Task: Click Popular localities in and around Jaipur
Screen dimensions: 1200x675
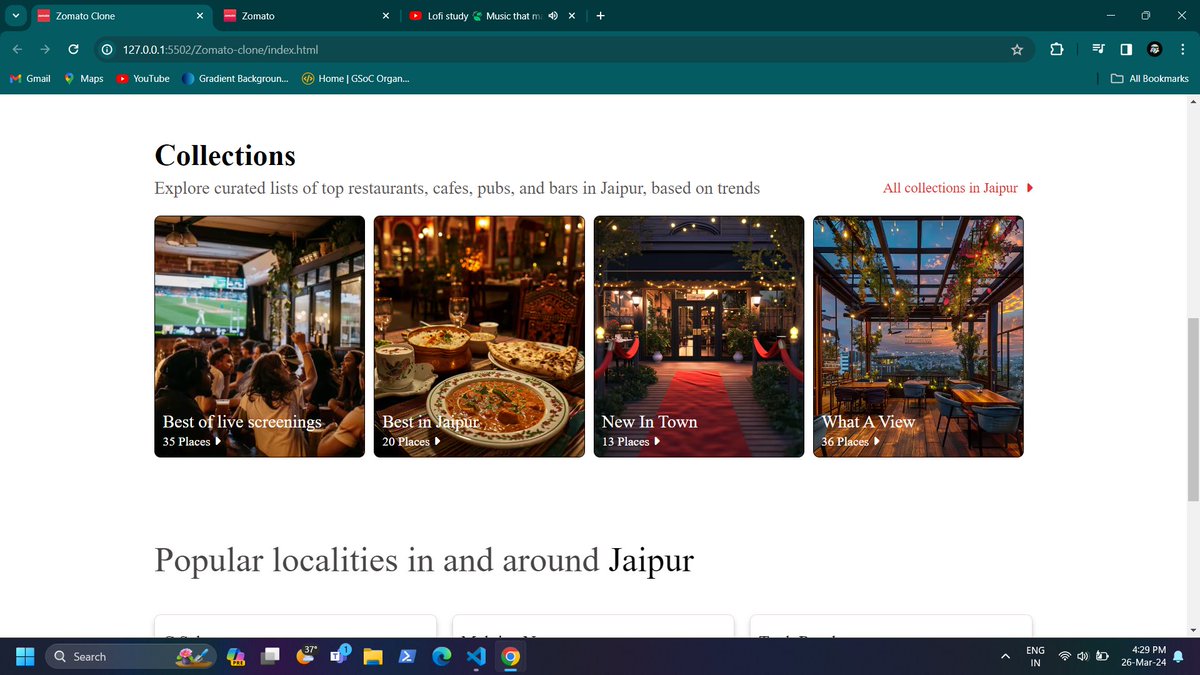Action: [x=424, y=559]
